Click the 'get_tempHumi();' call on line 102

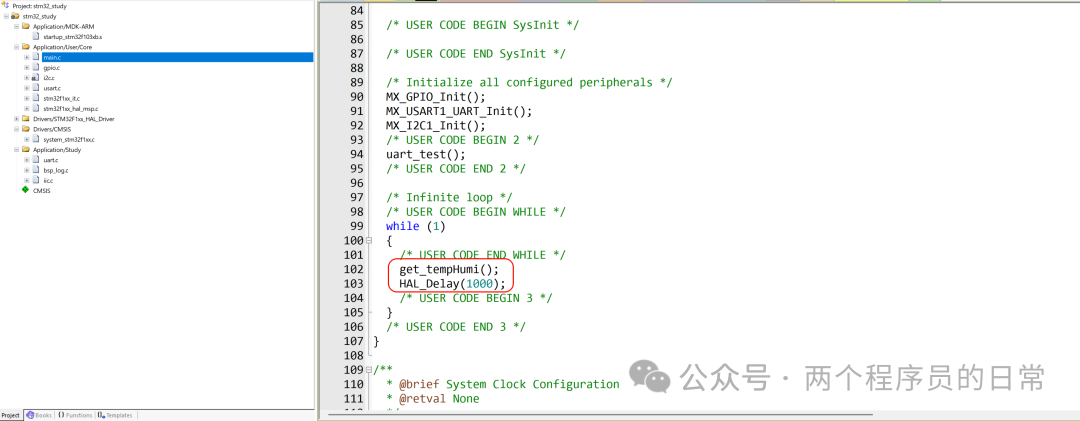448,269
